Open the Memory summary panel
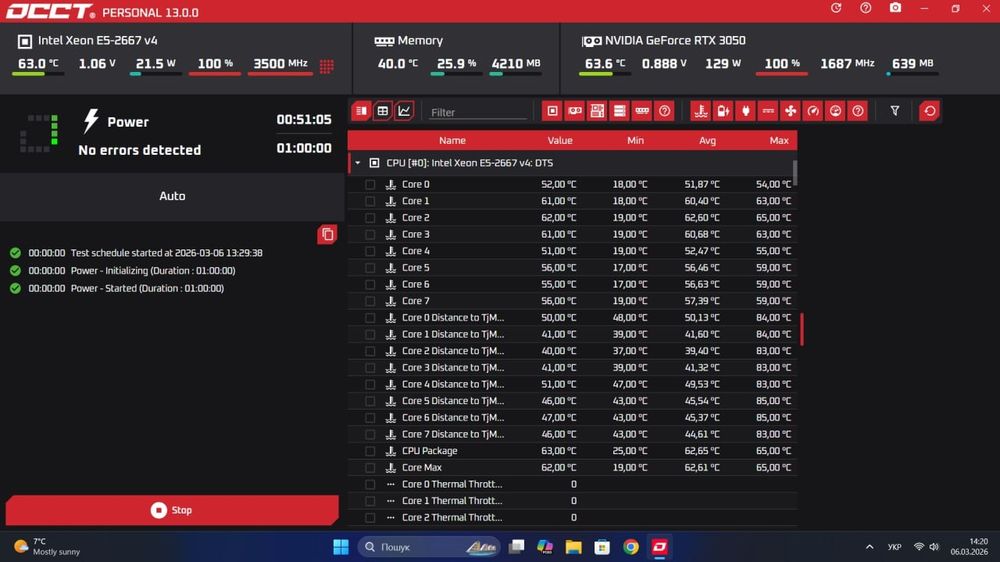The width and height of the screenshot is (1000, 562). pyautogui.click(x=456, y=57)
